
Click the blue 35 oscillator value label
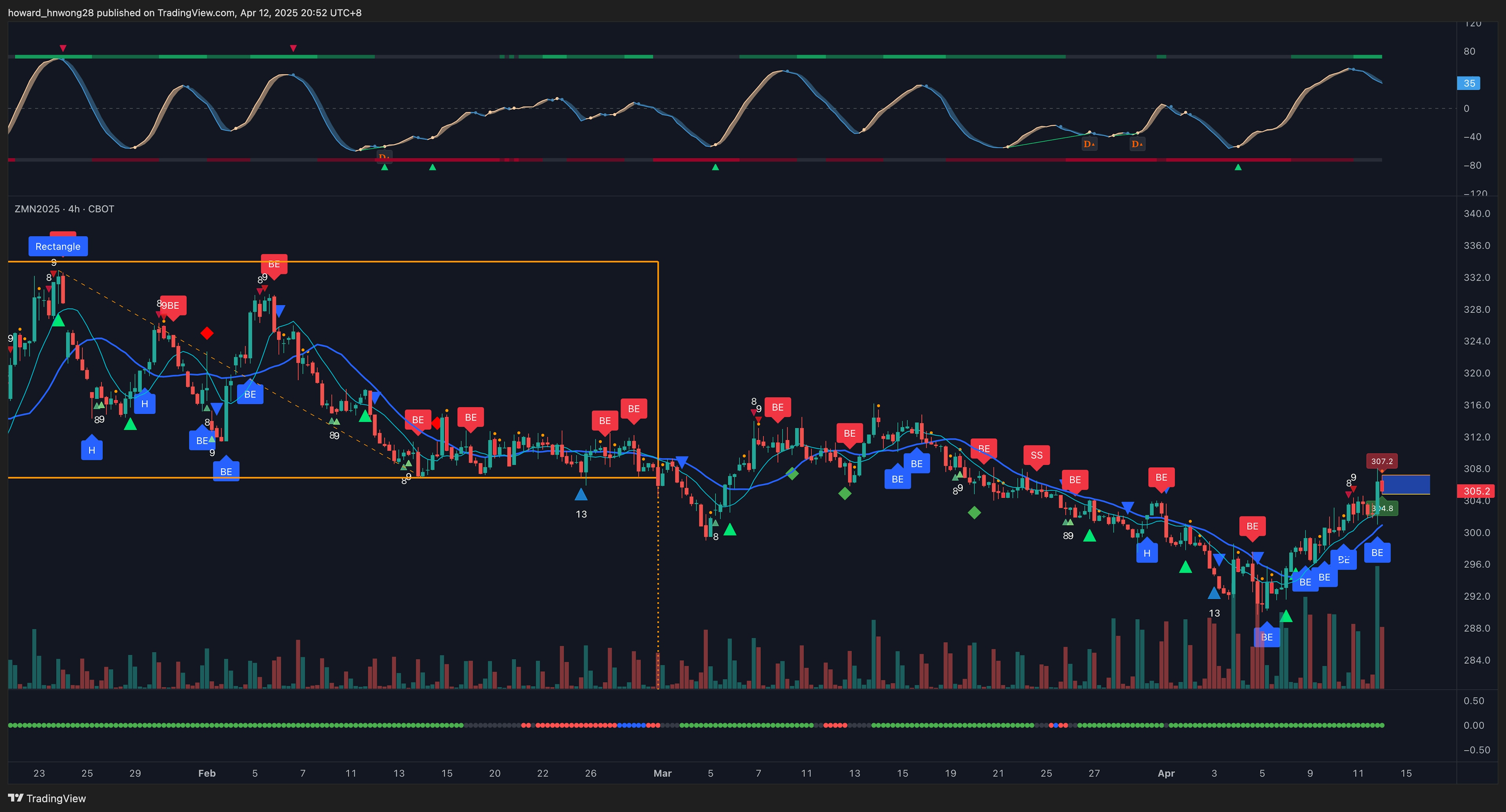point(1469,83)
